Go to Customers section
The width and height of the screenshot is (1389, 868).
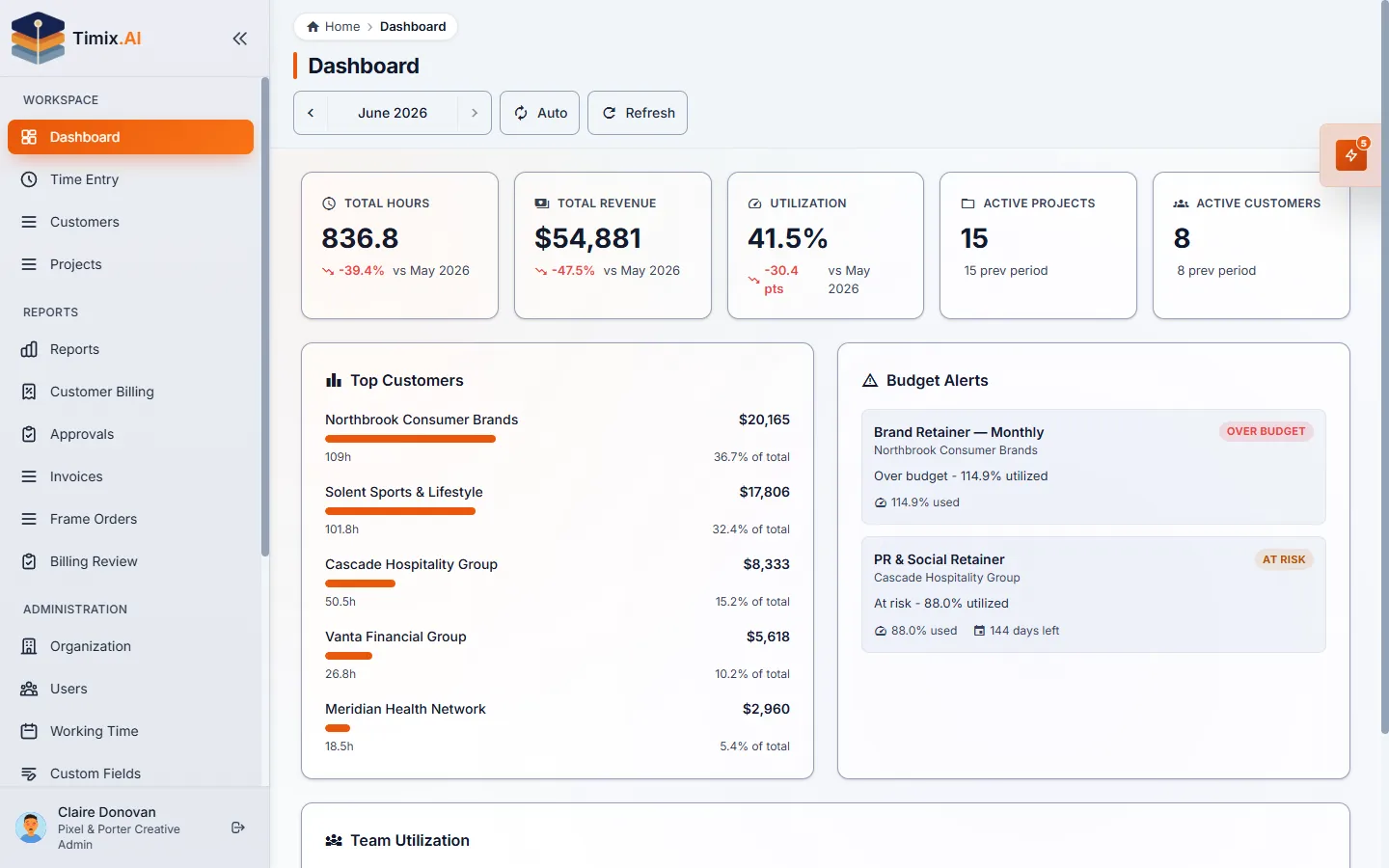pos(130,222)
